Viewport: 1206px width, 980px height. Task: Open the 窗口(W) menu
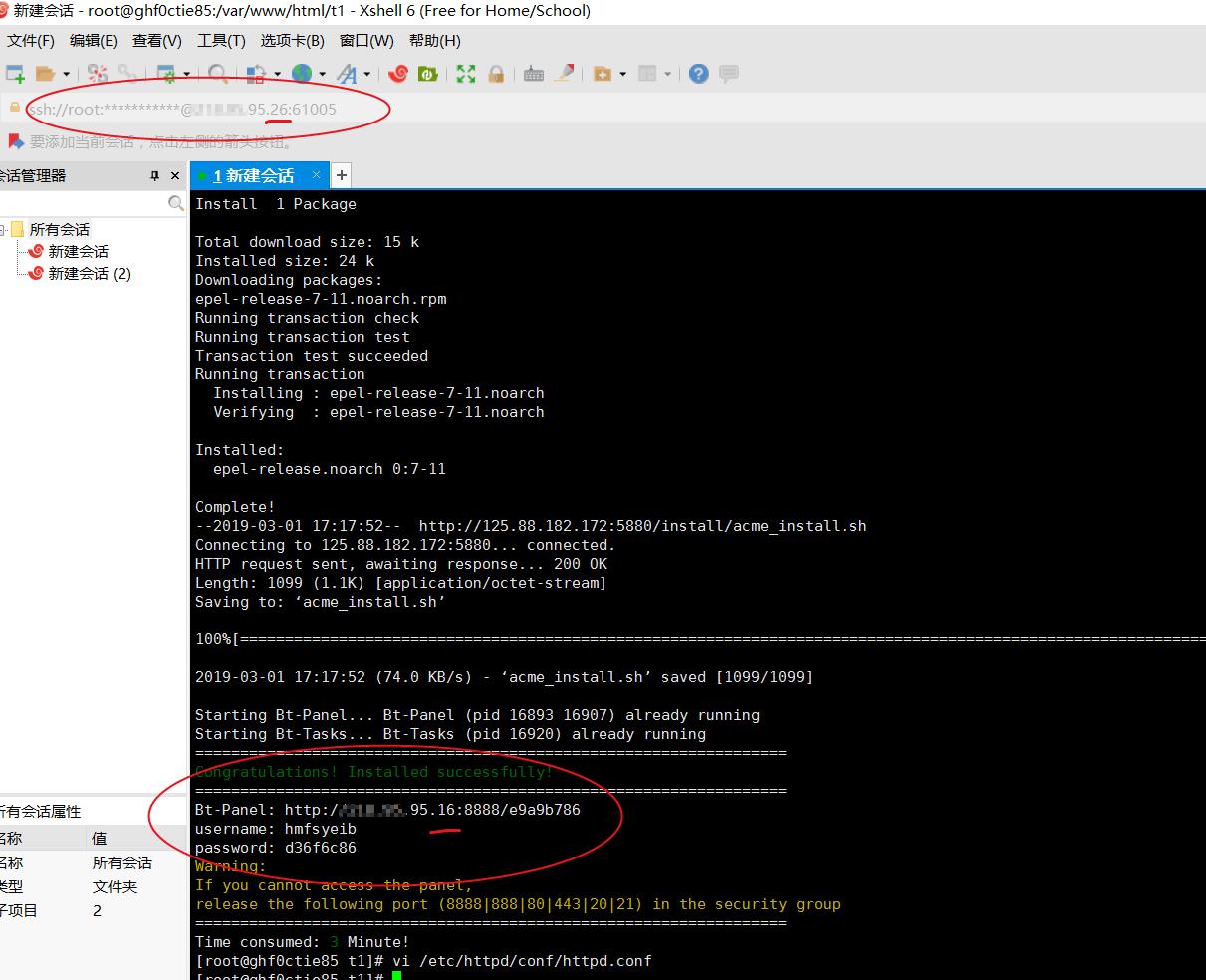(x=366, y=41)
